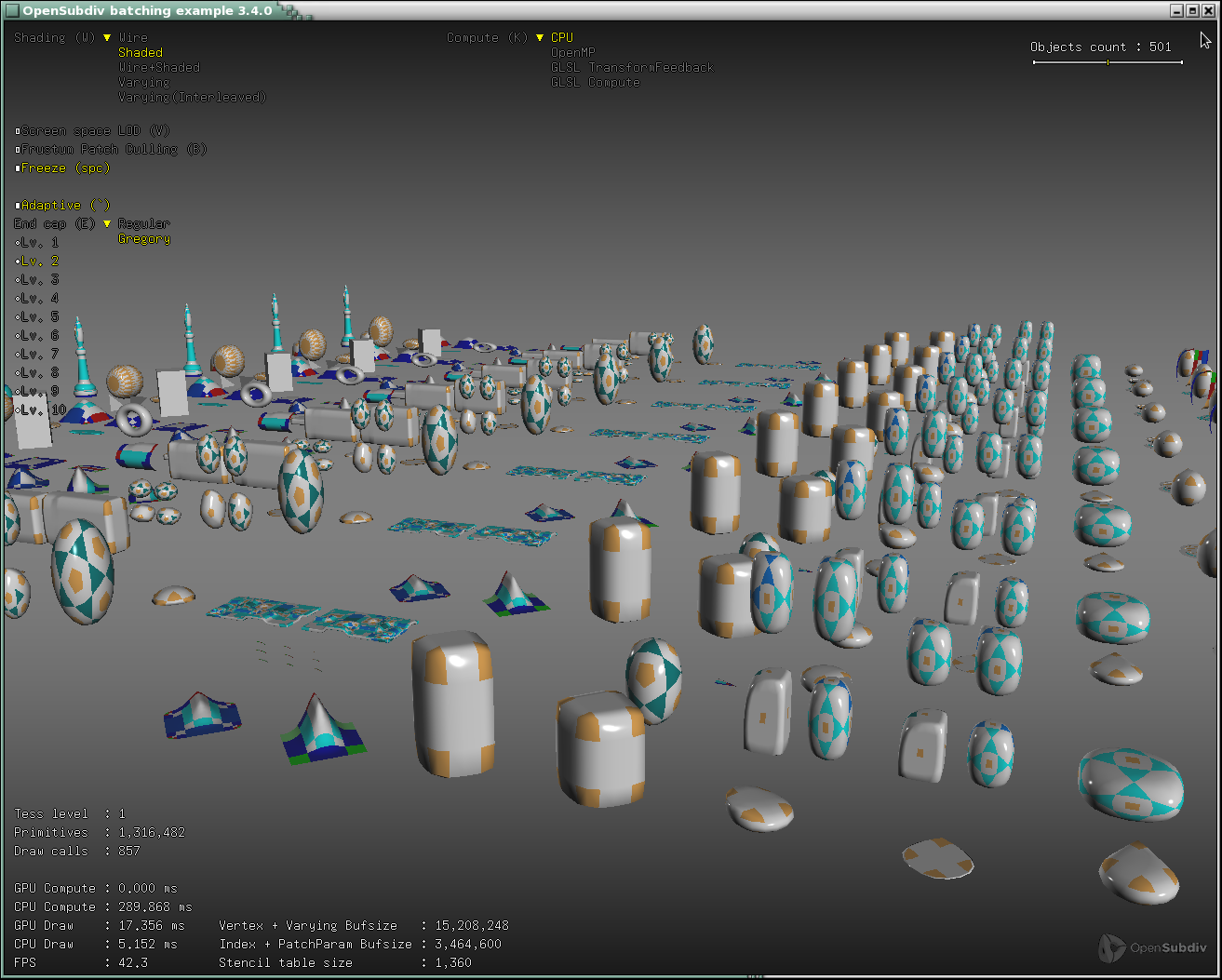The image size is (1222, 980).
Task: Switch compute to GLSL TransformFeedback
Action: tap(631, 68)
